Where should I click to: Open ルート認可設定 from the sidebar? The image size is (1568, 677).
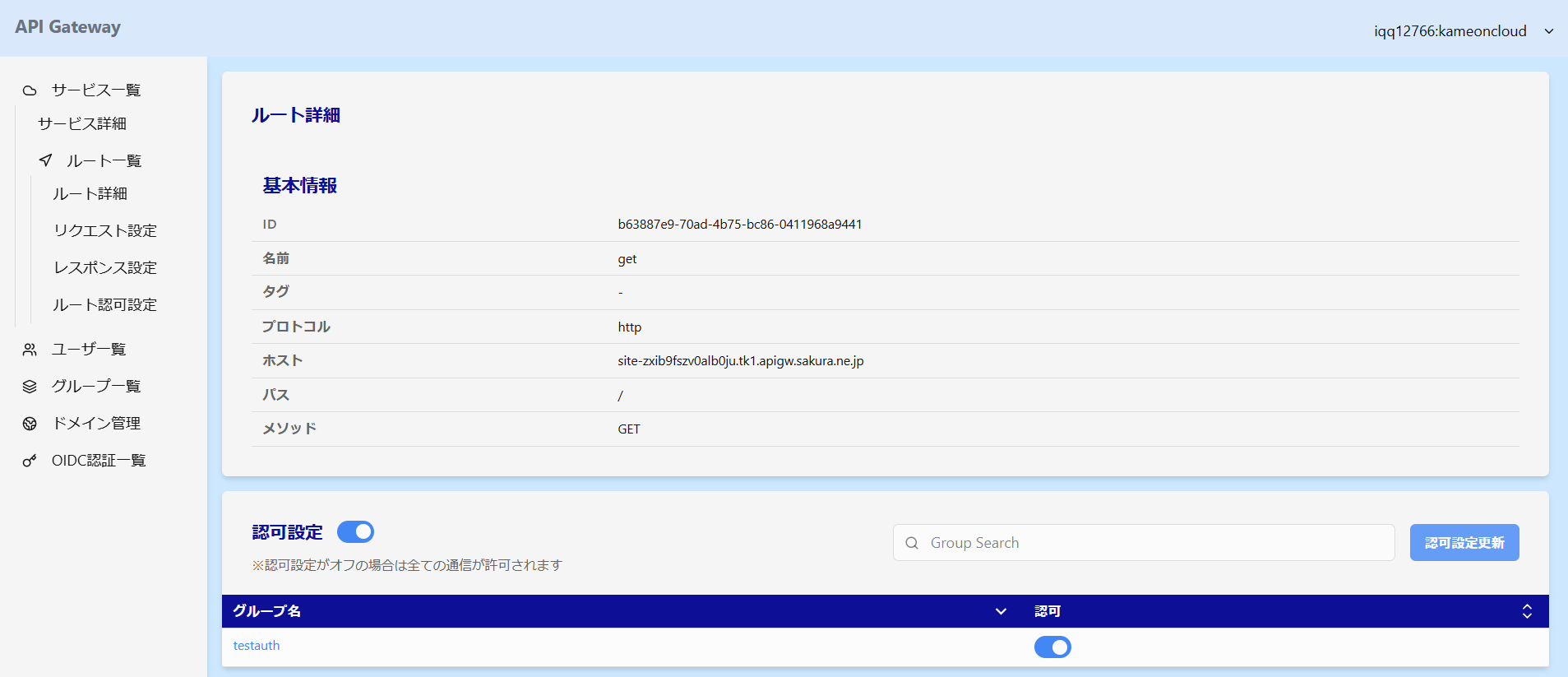[105, 305]
